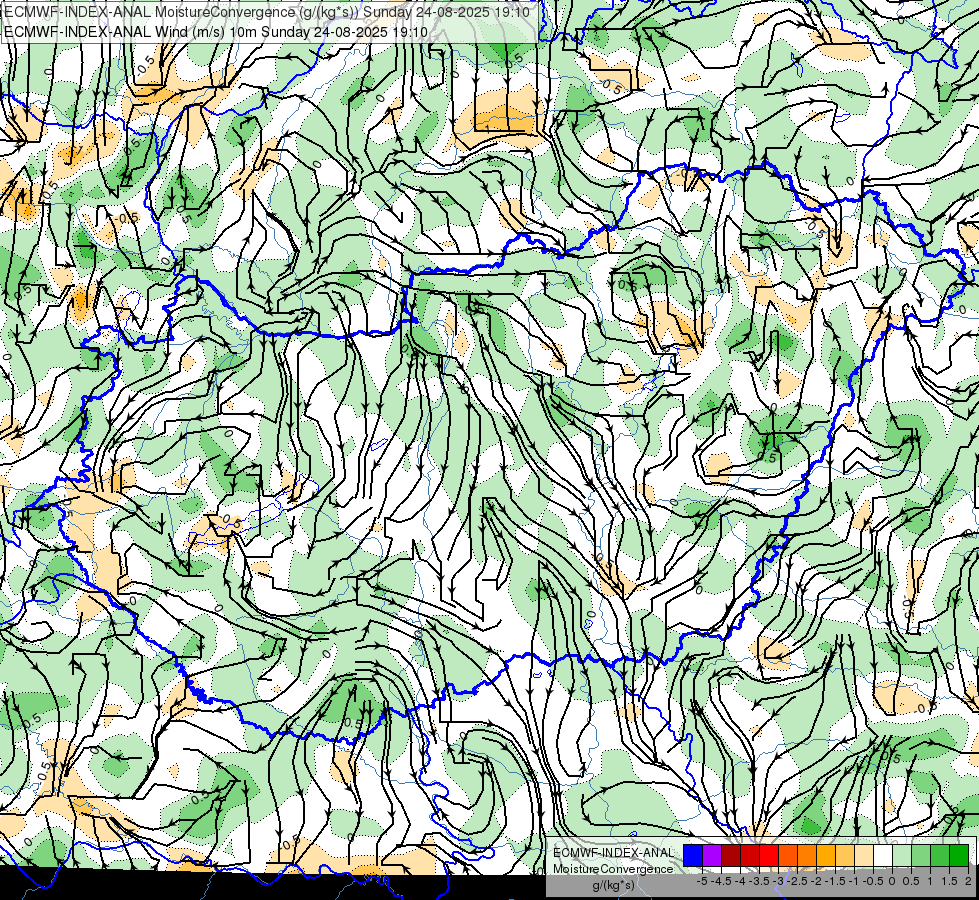Click the legend swatch between 1 and 1.5
The height and width of the screenshot is (900, 979).
[940, 856]
